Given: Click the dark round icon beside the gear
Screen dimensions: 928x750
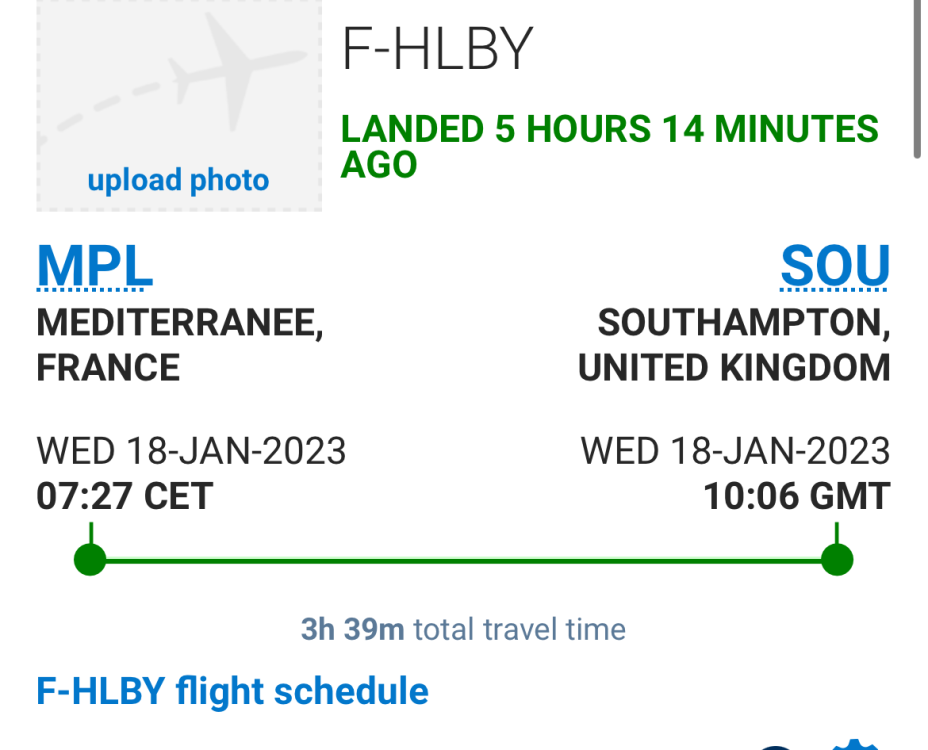Looking at the screenshot, I should click(x=777, y=745).
